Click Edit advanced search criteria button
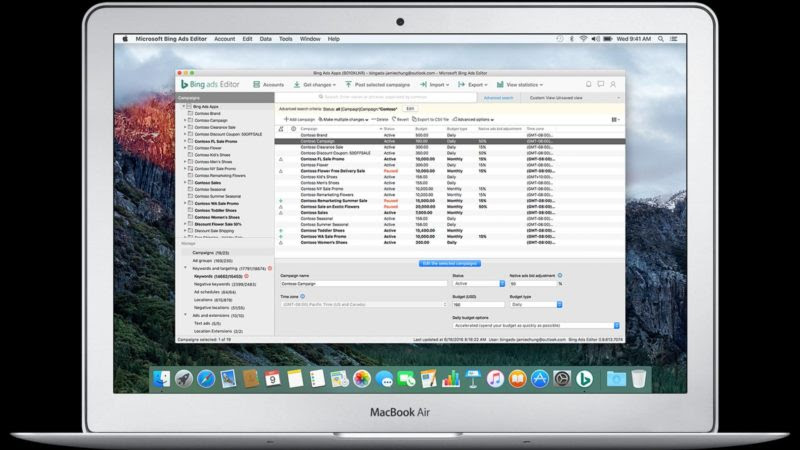Viewport: 800px width, 450px height. [x=410, y=109]
